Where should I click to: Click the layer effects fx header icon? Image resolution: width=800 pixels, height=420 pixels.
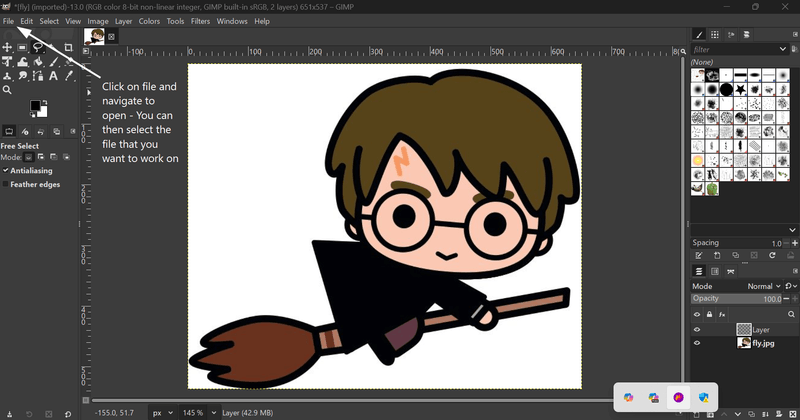click(722, 314)
